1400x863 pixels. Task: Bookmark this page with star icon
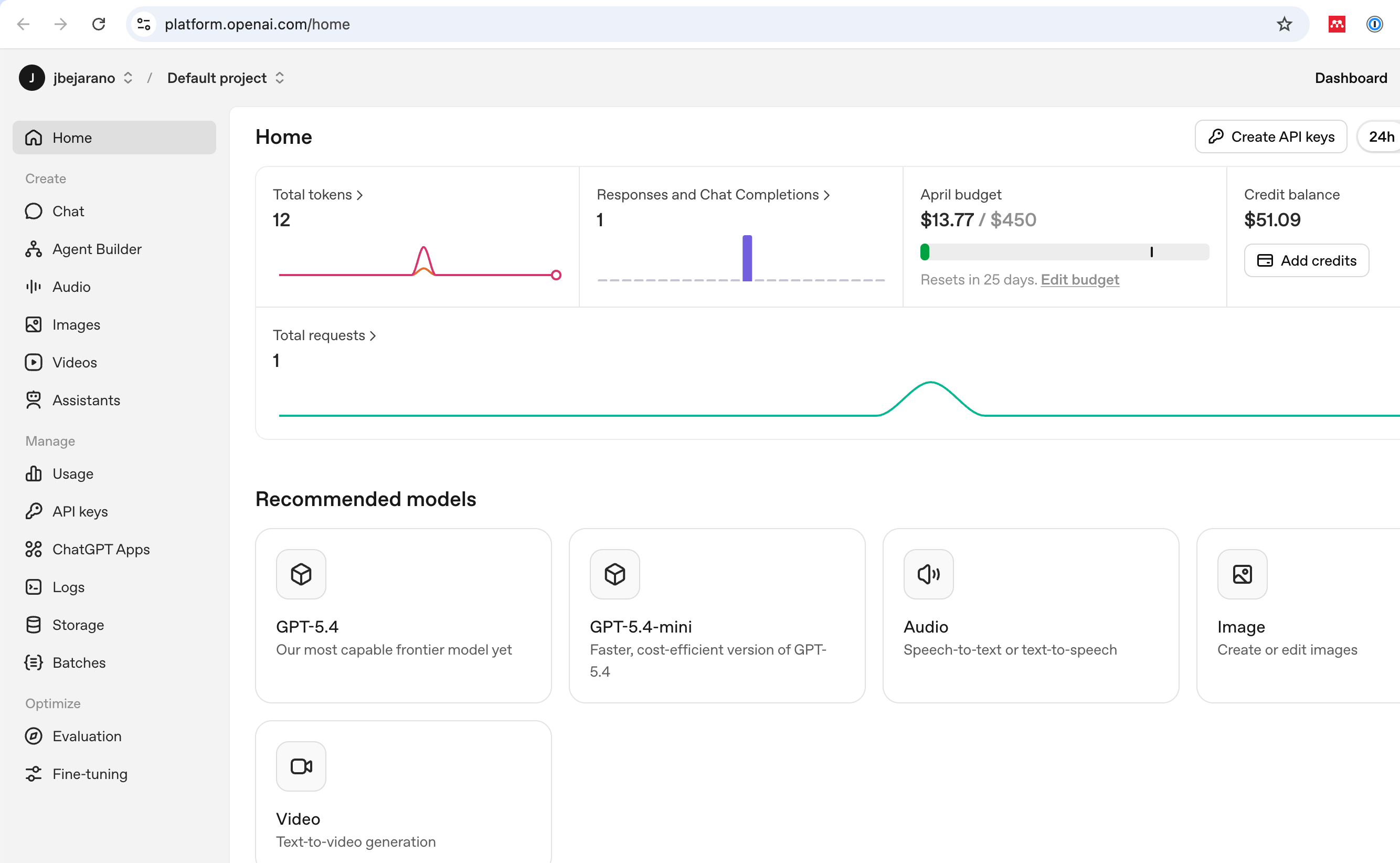1284,24
